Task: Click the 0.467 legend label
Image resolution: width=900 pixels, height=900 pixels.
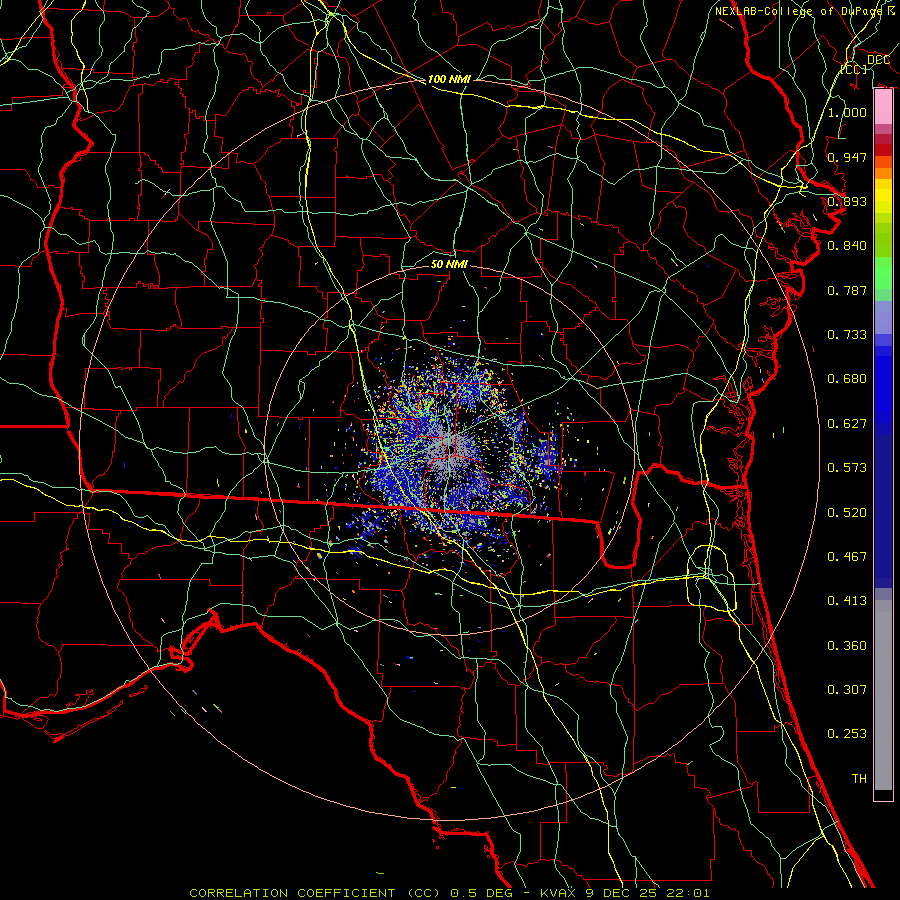Action: 847,557
